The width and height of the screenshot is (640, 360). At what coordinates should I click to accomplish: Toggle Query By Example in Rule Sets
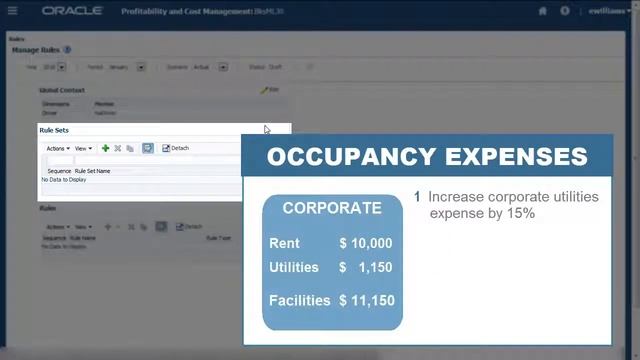[x=148, y=148]
